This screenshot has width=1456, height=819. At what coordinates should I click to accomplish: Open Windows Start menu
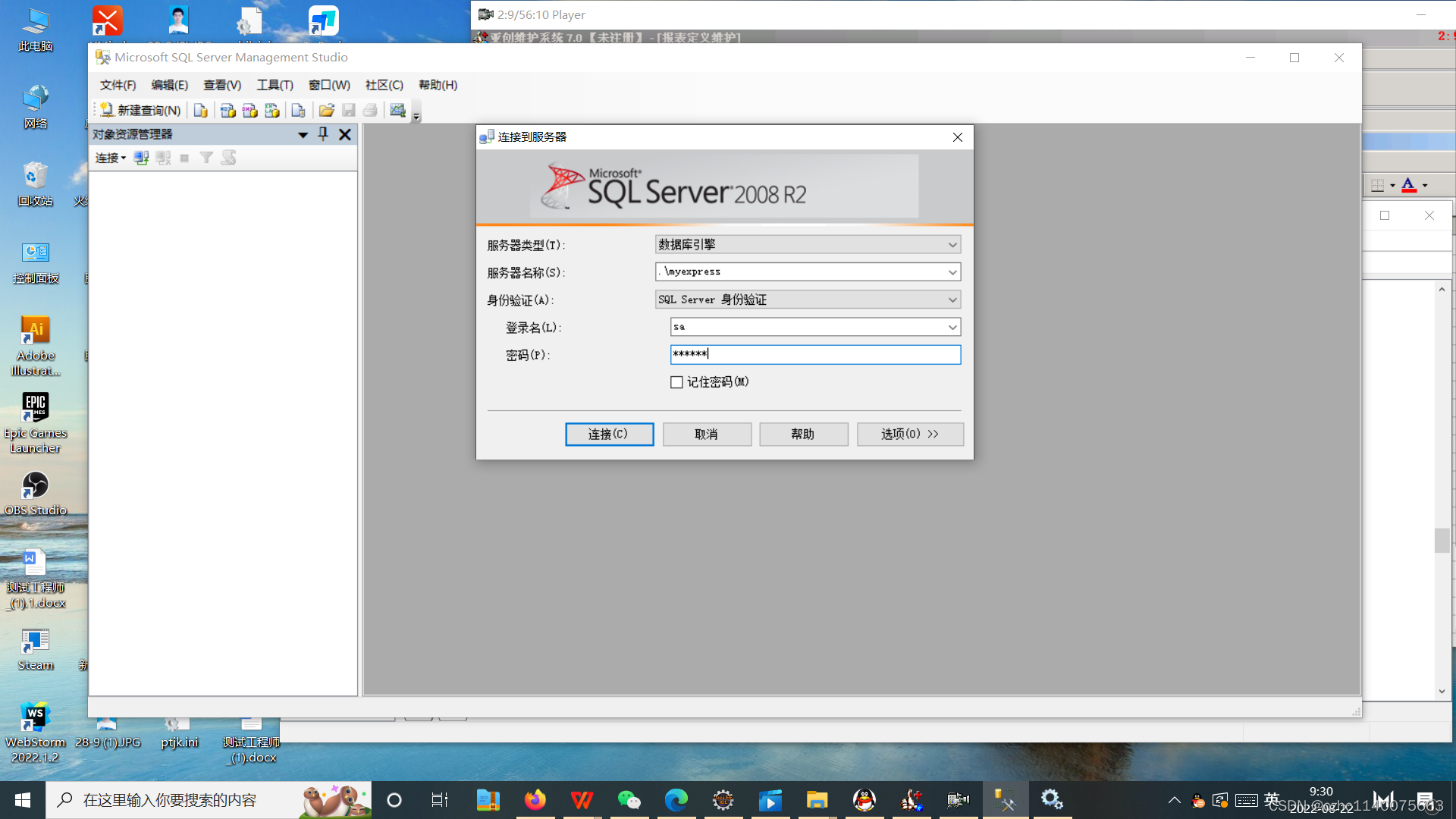click(23, 800)
